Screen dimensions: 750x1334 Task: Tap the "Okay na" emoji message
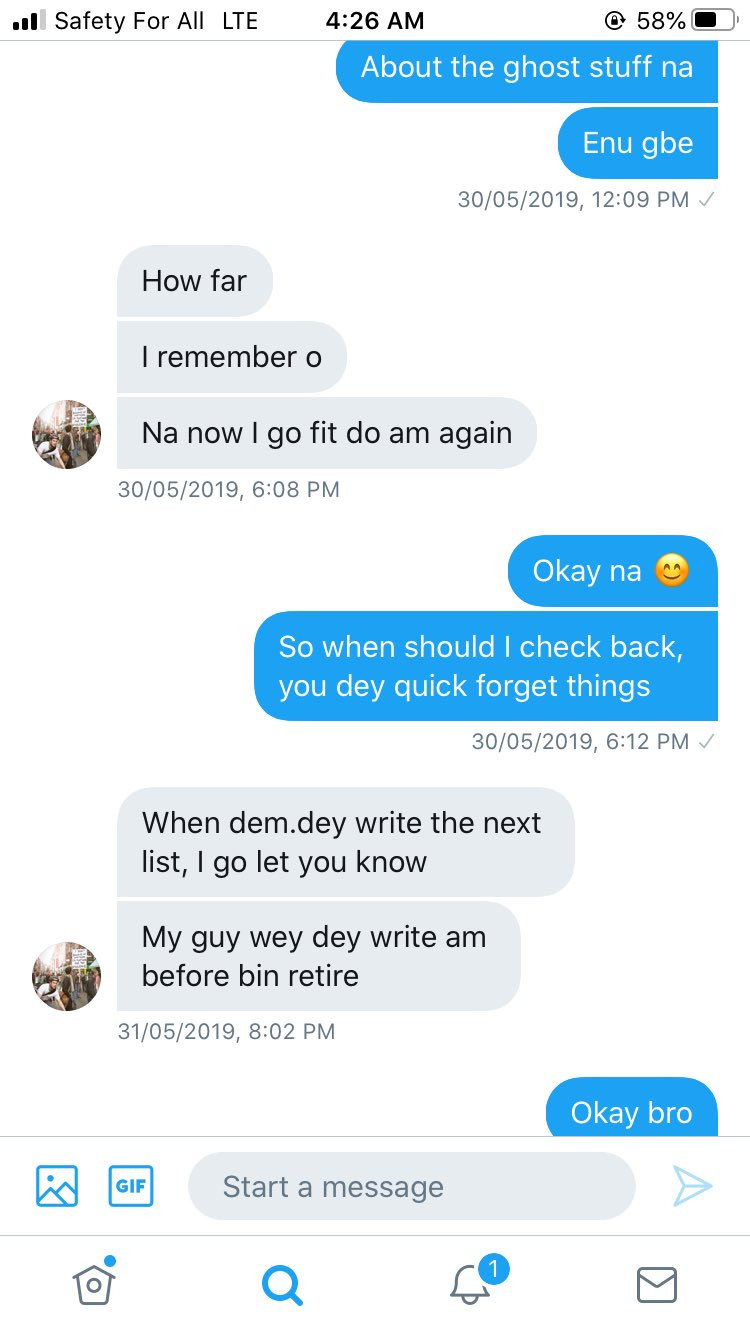[612, 571]
